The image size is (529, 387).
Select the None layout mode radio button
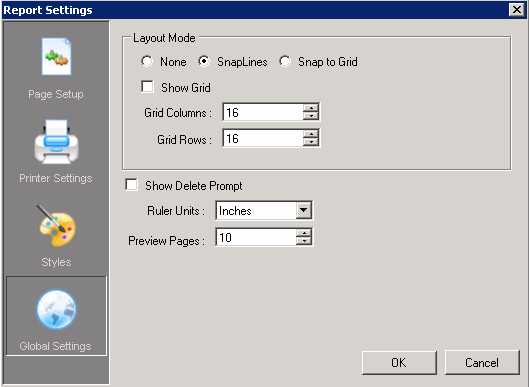coord(147,61)
